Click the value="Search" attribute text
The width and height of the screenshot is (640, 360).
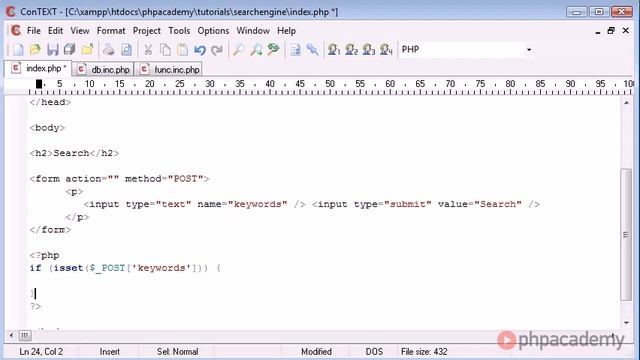pos(480,204)
